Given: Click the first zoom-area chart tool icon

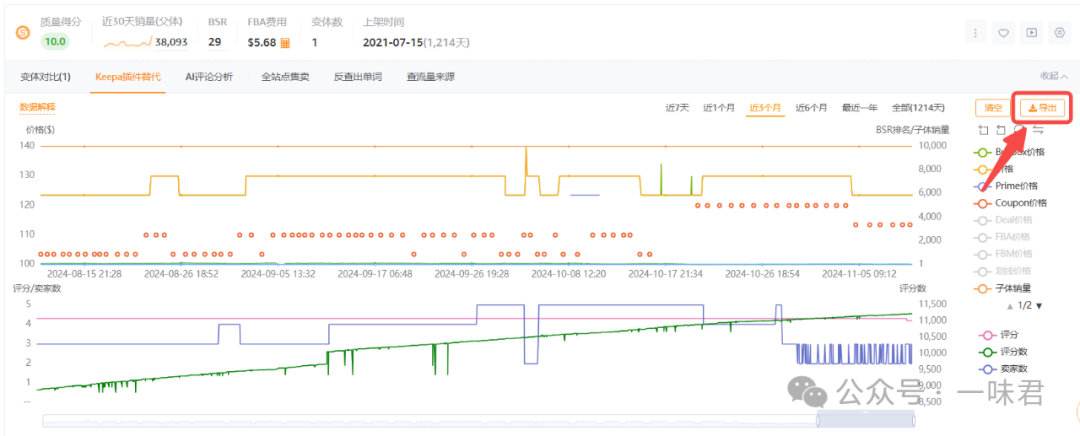Looking at the screenshot, I should coord(983,130).
